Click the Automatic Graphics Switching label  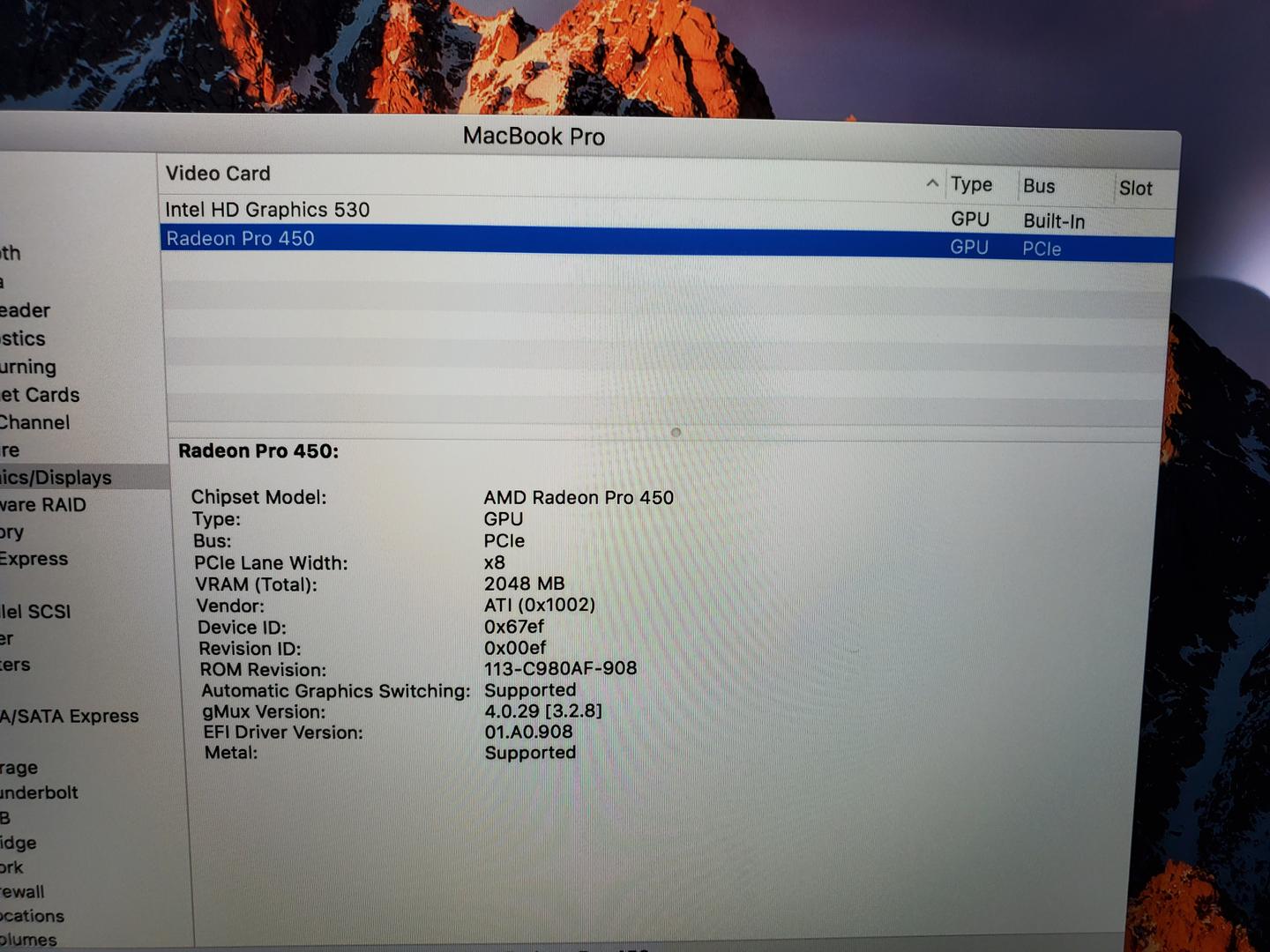[336, 691]
